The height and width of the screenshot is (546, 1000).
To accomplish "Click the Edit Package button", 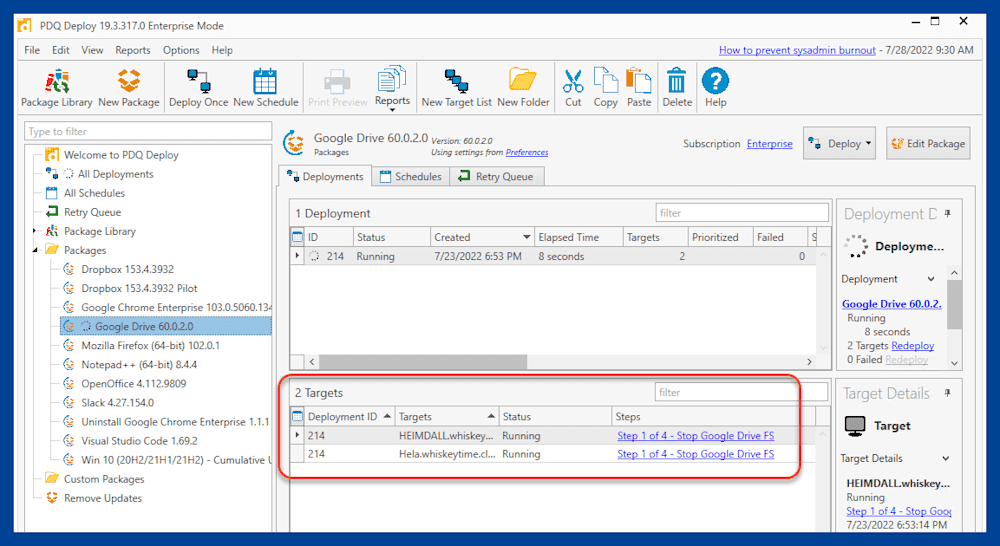I will pos(928,144).
